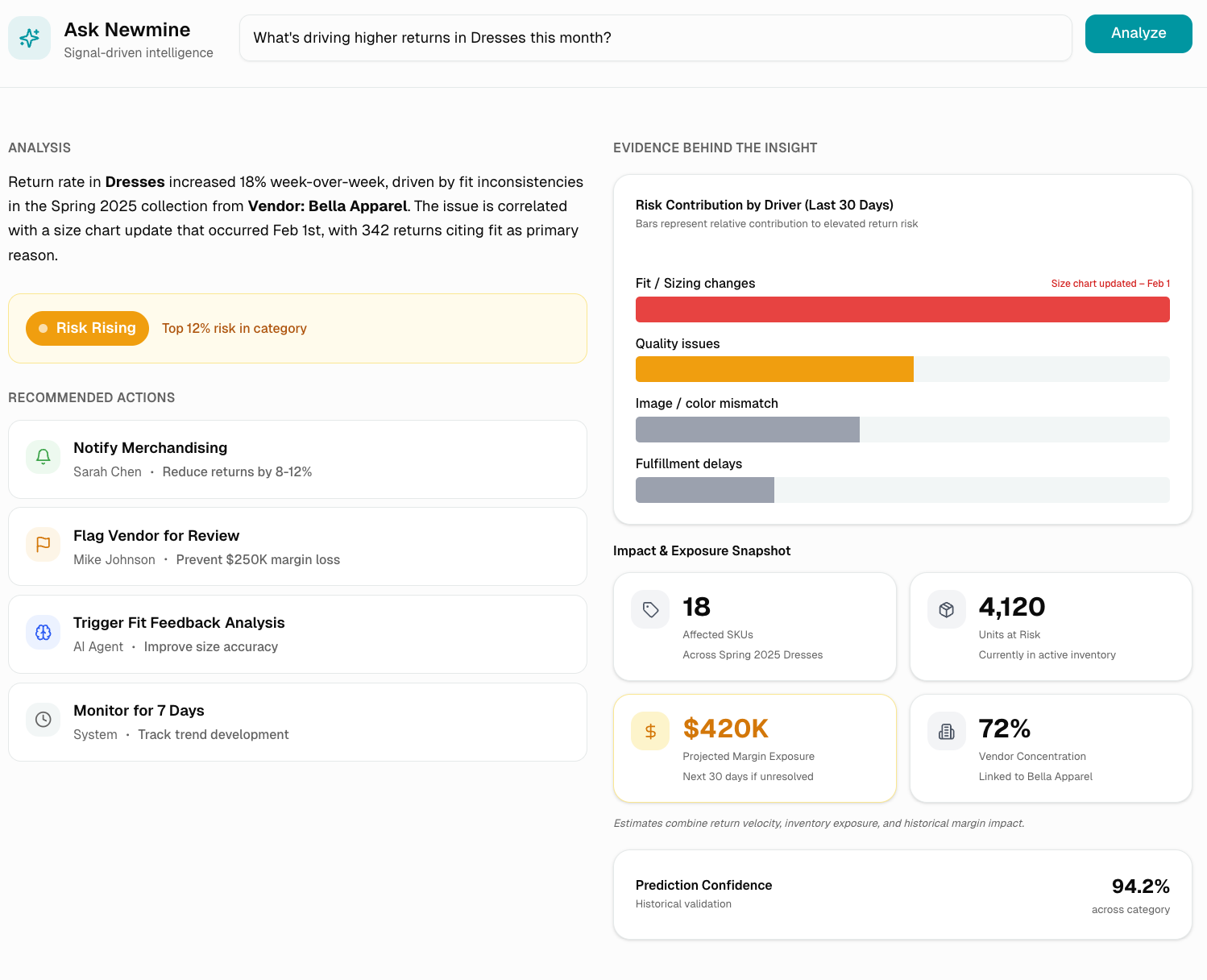Click the bell icon for Notify Merchandising
The width and height of the screenshot is (1207, 980).
tap(44, 457)
